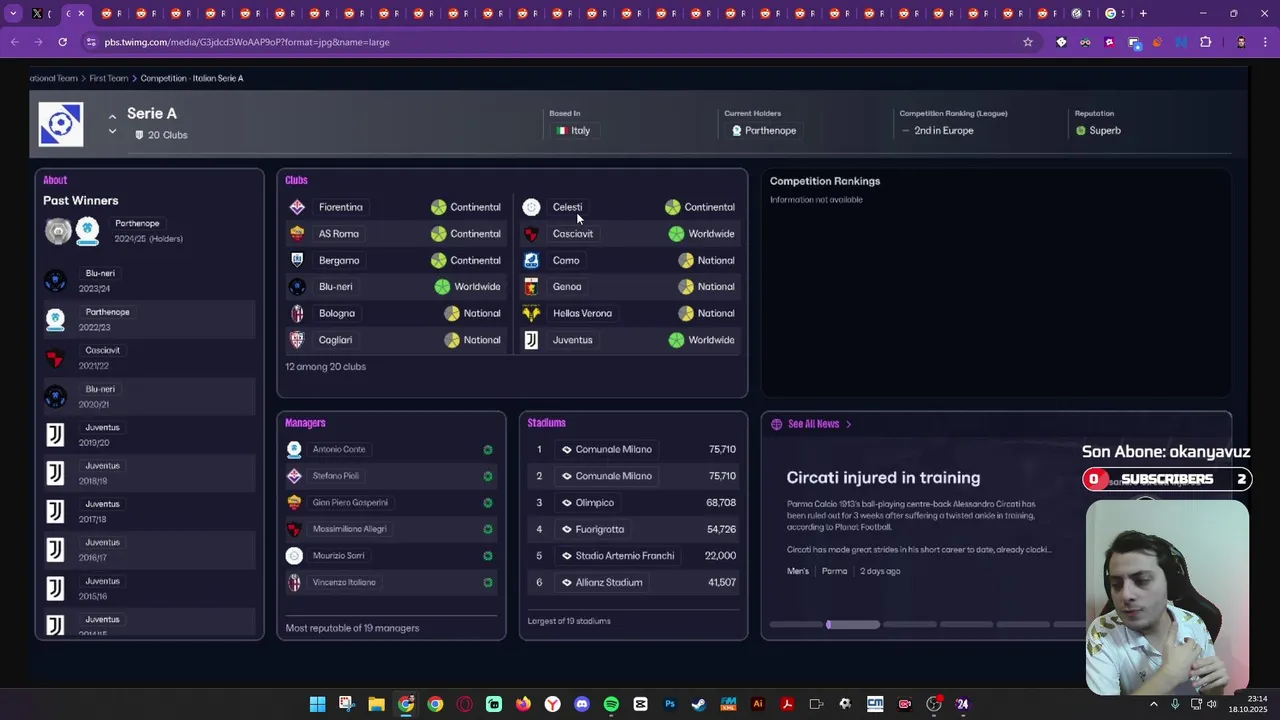Screen dimensions: 1280x720
Task: Click the globe icon beside See All News
Action: pos(776,424)
